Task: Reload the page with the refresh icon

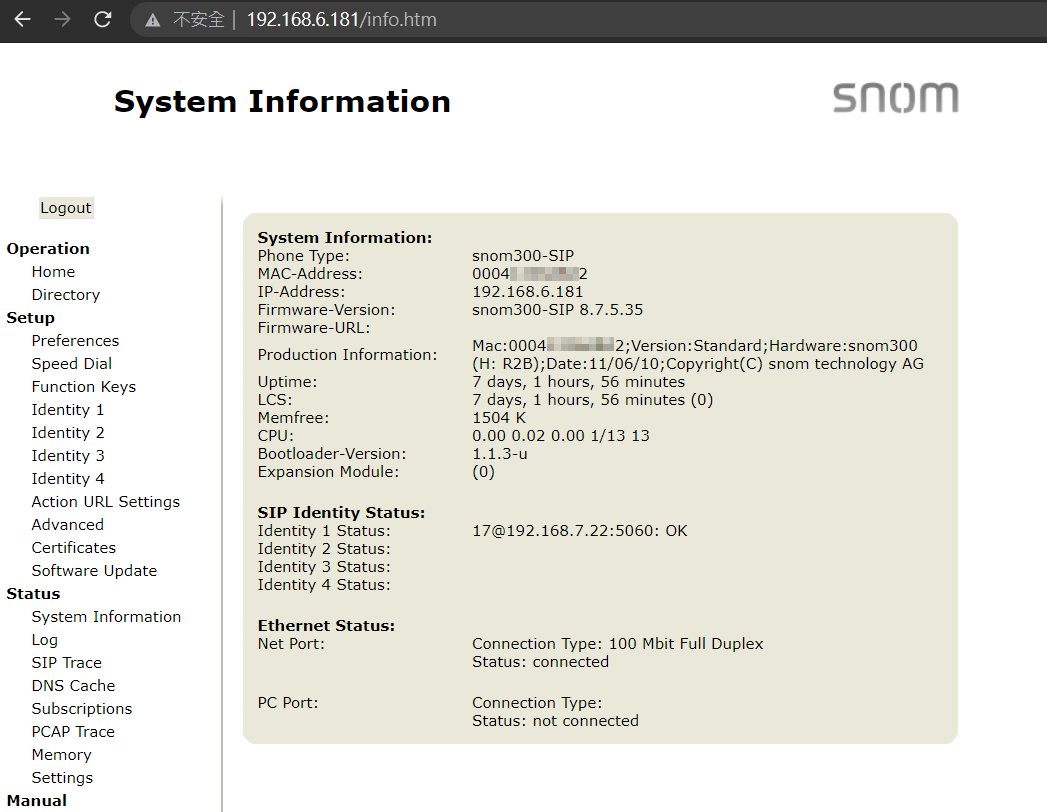Action: point(102,19)
